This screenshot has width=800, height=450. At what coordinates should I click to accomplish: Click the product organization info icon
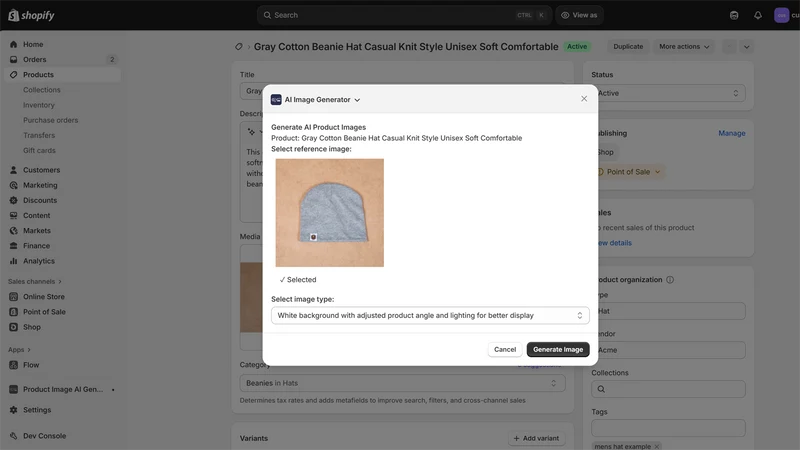point(670,280)
